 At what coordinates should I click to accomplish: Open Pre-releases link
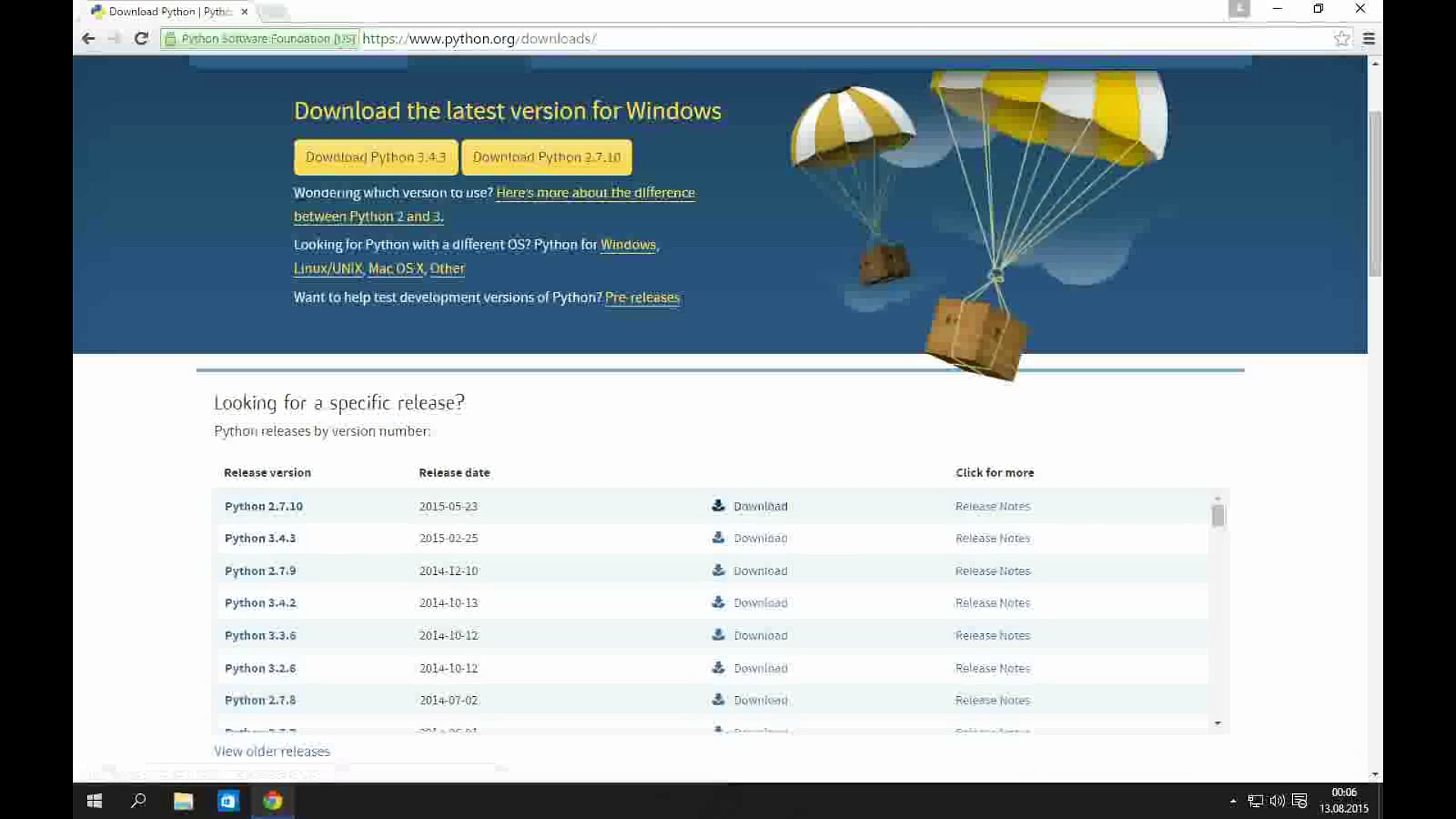click(642, 297)
